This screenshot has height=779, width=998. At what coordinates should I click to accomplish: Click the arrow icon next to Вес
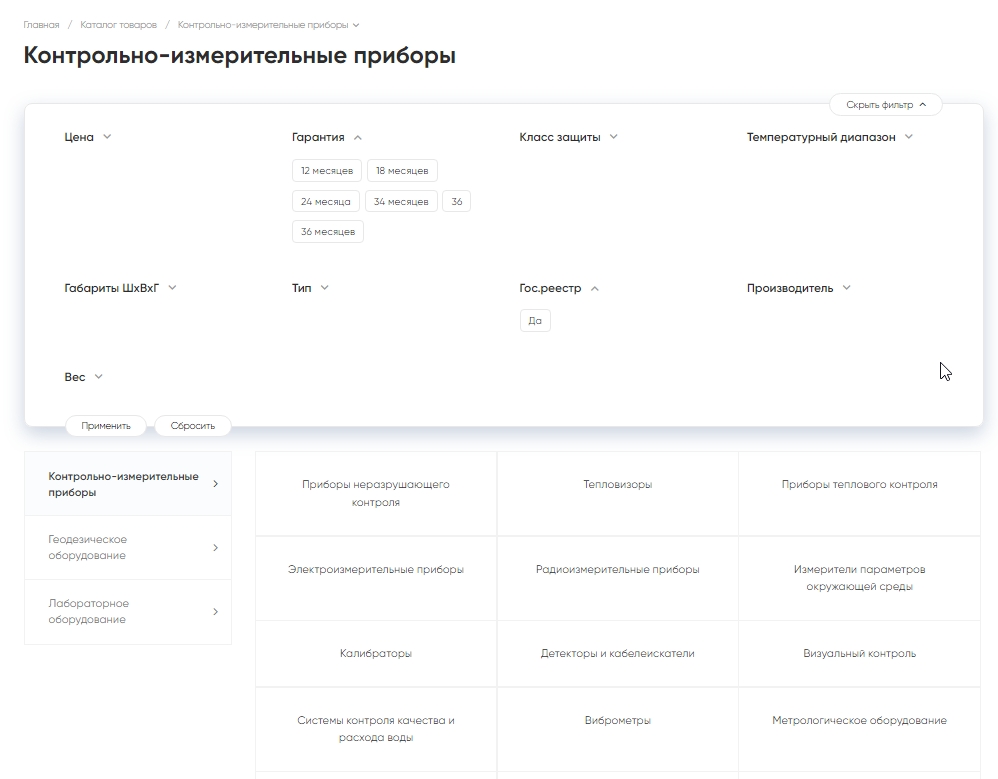click(x=98, y=377)
